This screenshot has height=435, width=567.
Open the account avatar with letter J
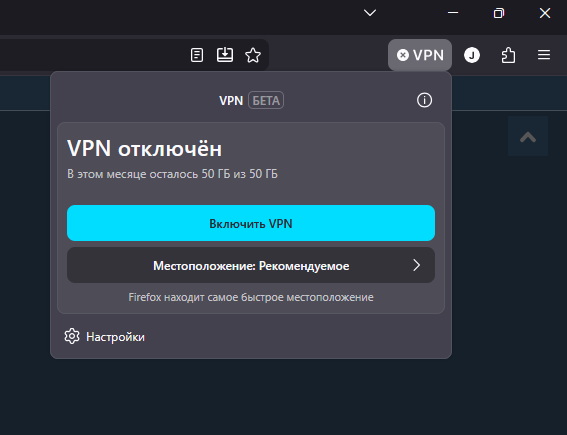click(x=472, y=55)
